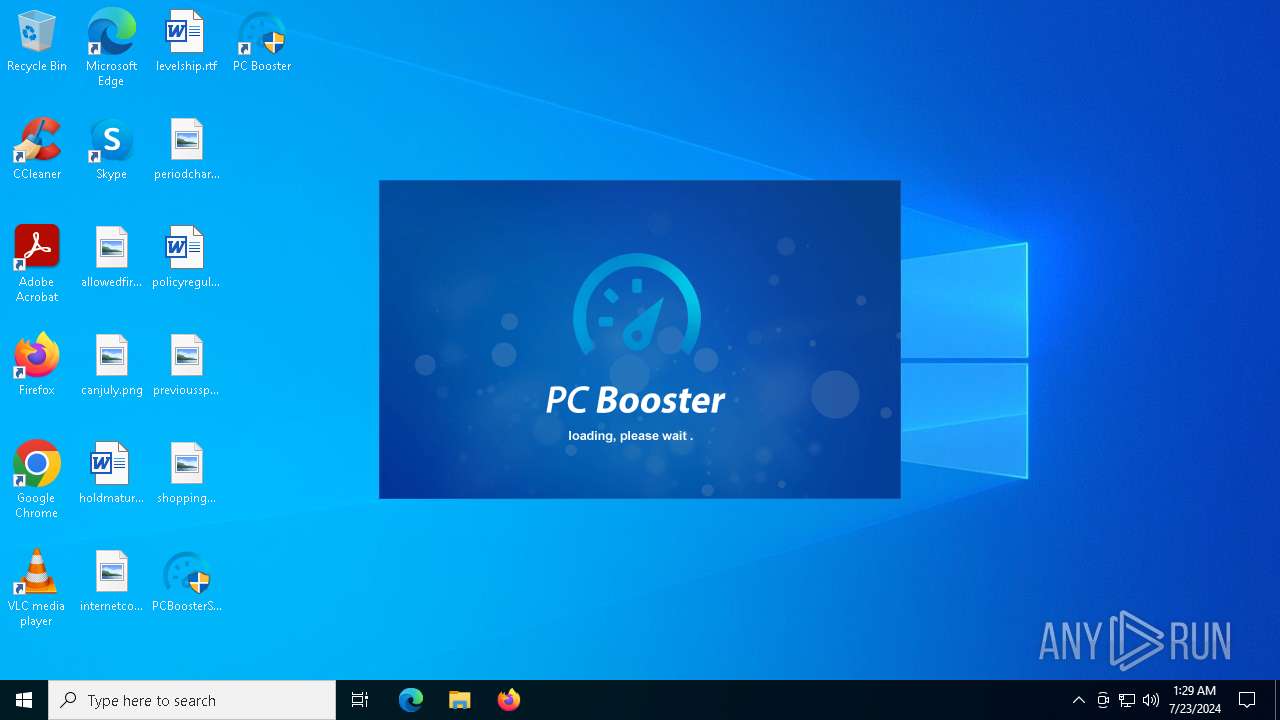Viewport: 1280px width, 720px height.
Task: Open Edge from the taskbar
Action: [411, 700]
